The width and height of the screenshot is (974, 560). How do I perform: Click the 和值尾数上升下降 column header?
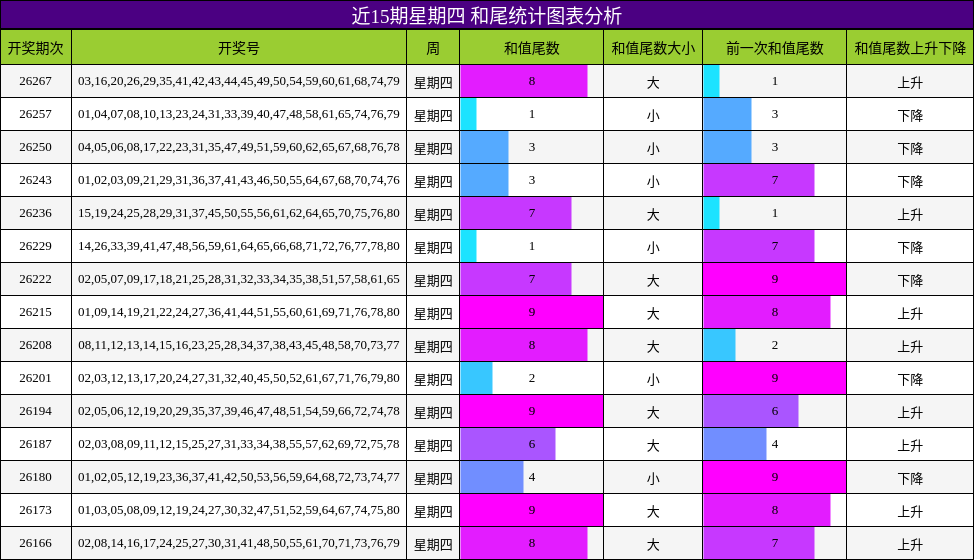point(910,48)
